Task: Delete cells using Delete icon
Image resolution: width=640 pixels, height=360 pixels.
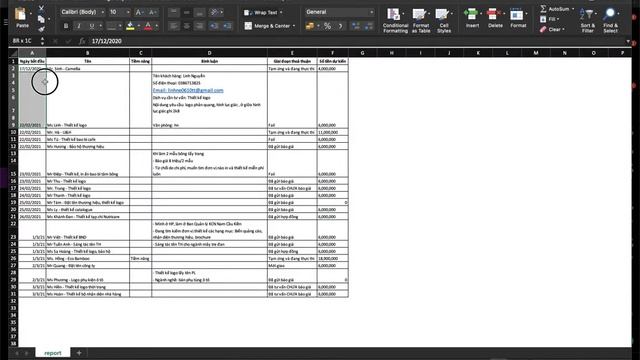Action: coord(494,15)
